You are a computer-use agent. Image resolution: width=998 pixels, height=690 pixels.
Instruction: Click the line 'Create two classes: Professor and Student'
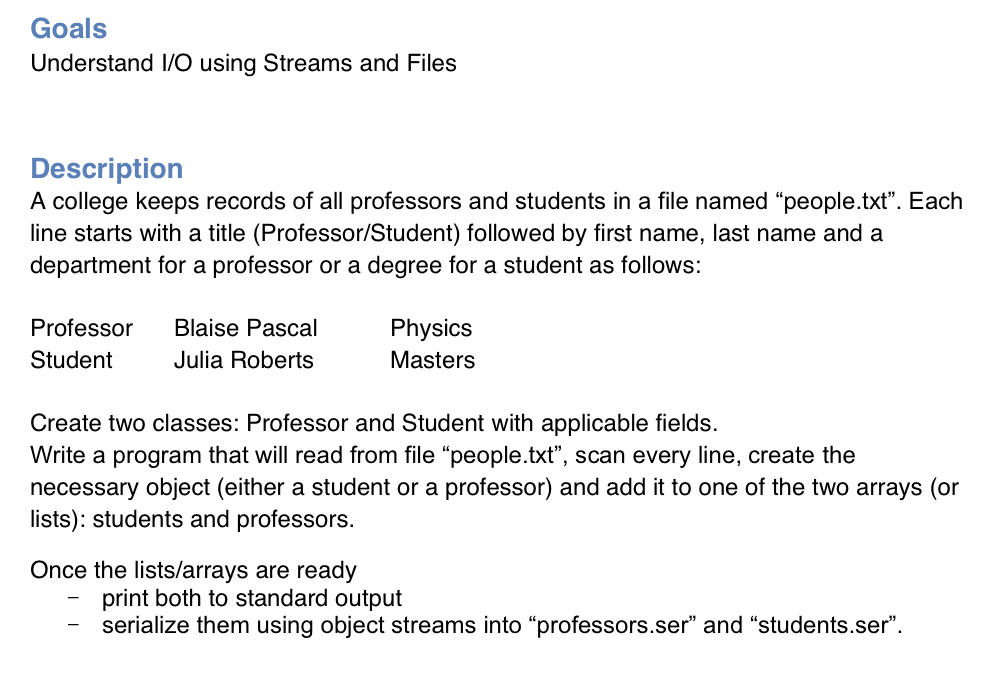[374, 423]
